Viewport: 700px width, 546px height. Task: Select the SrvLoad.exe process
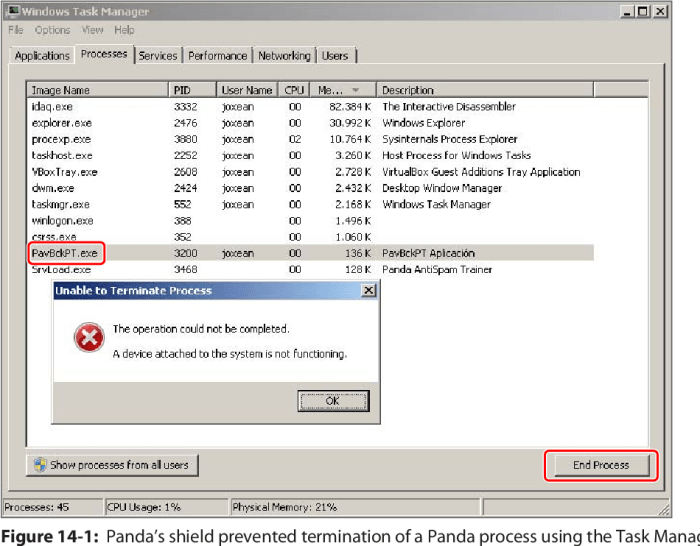(x=310, y=270)
